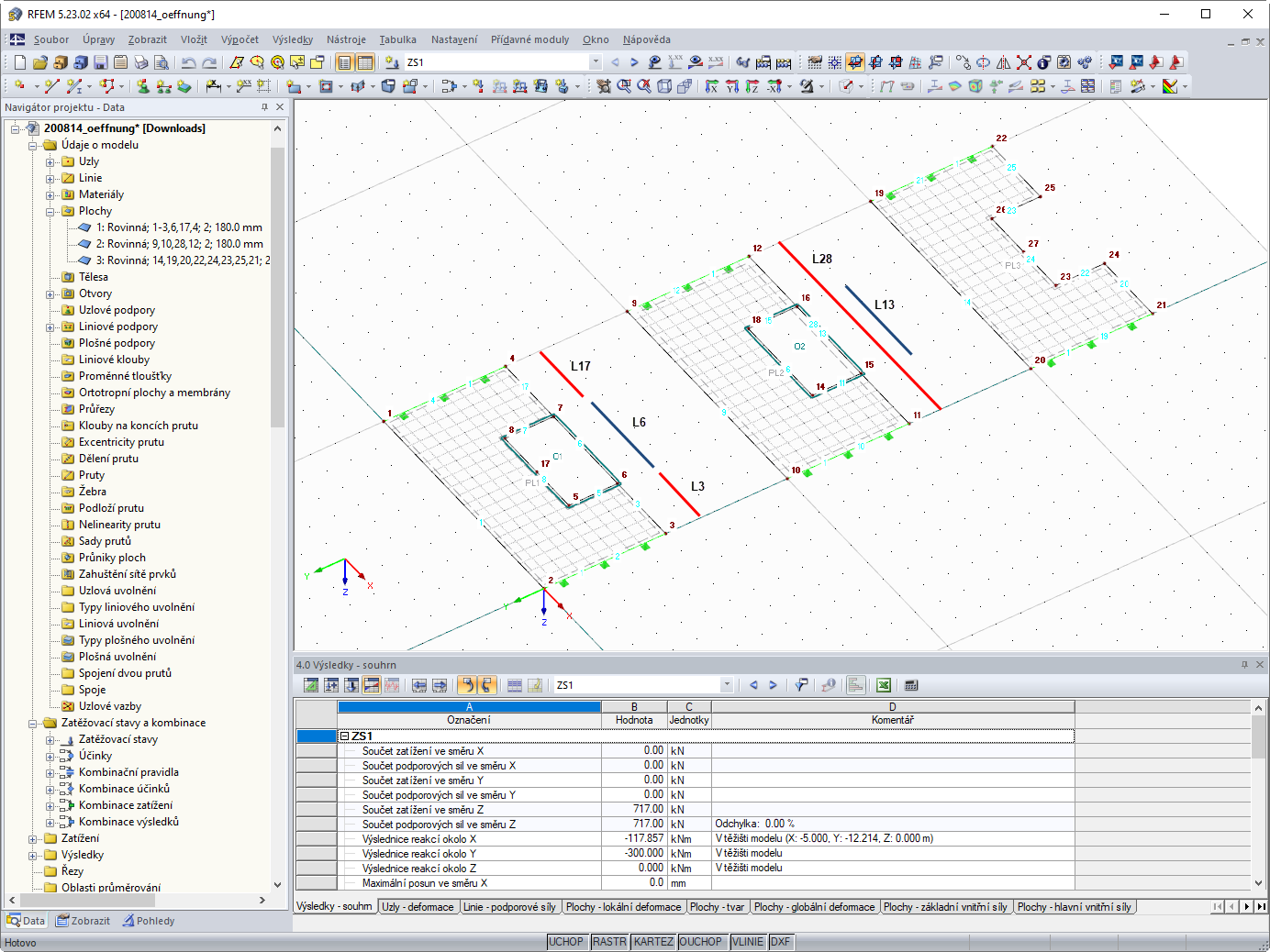
Task: Click the Save (floppy disk) toolbar icon
Action: [101, 62]
